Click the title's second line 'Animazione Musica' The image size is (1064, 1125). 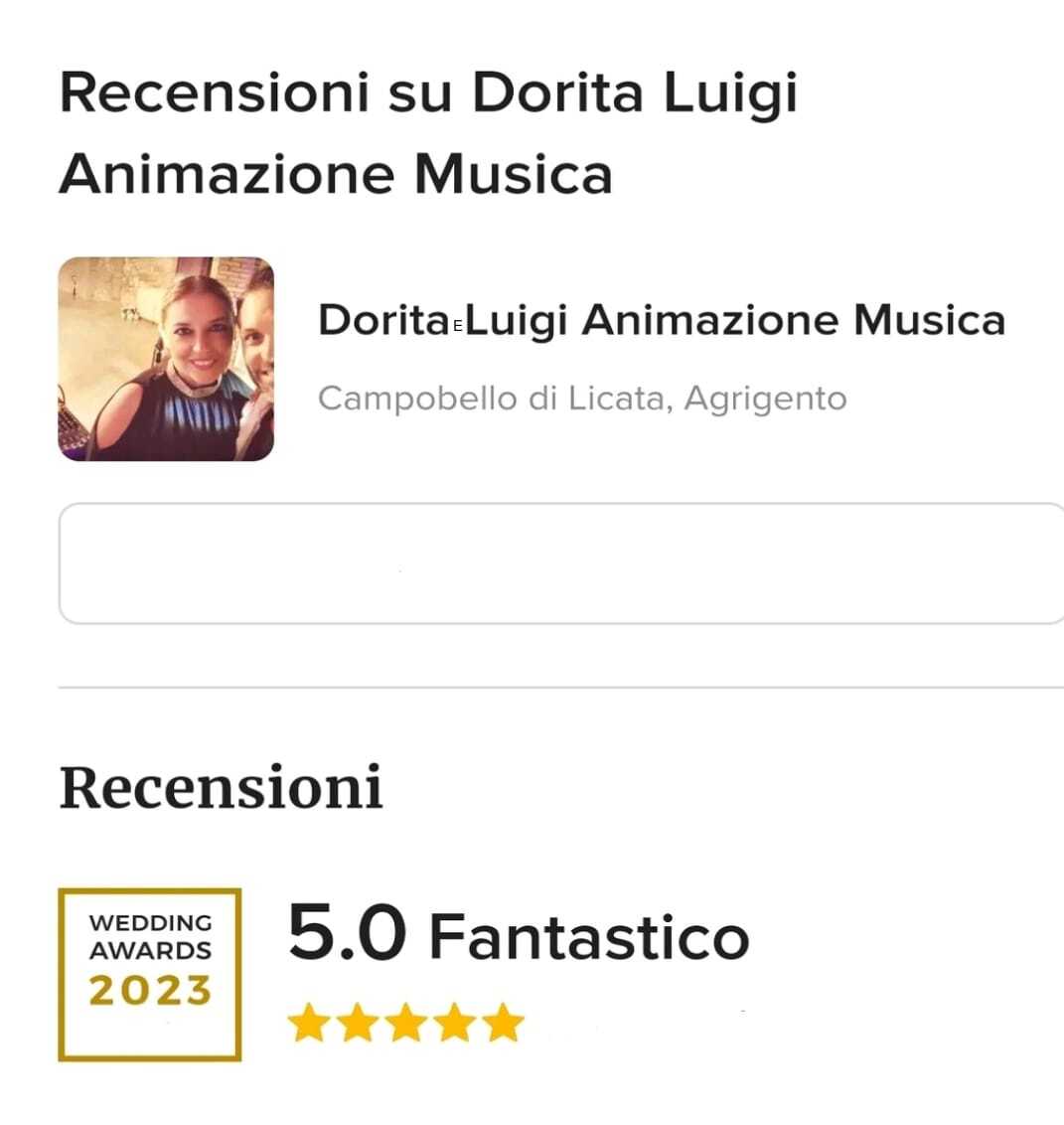tap(336, 174)
